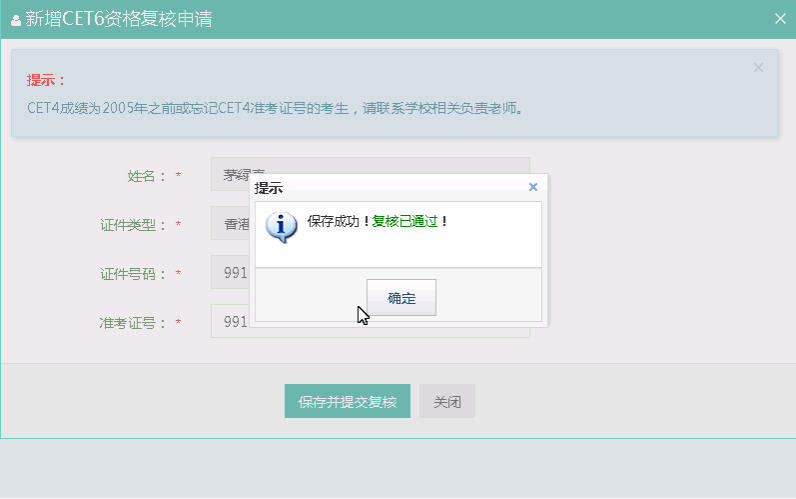Click the user icon in the title bar

click(x=15, y=20)
